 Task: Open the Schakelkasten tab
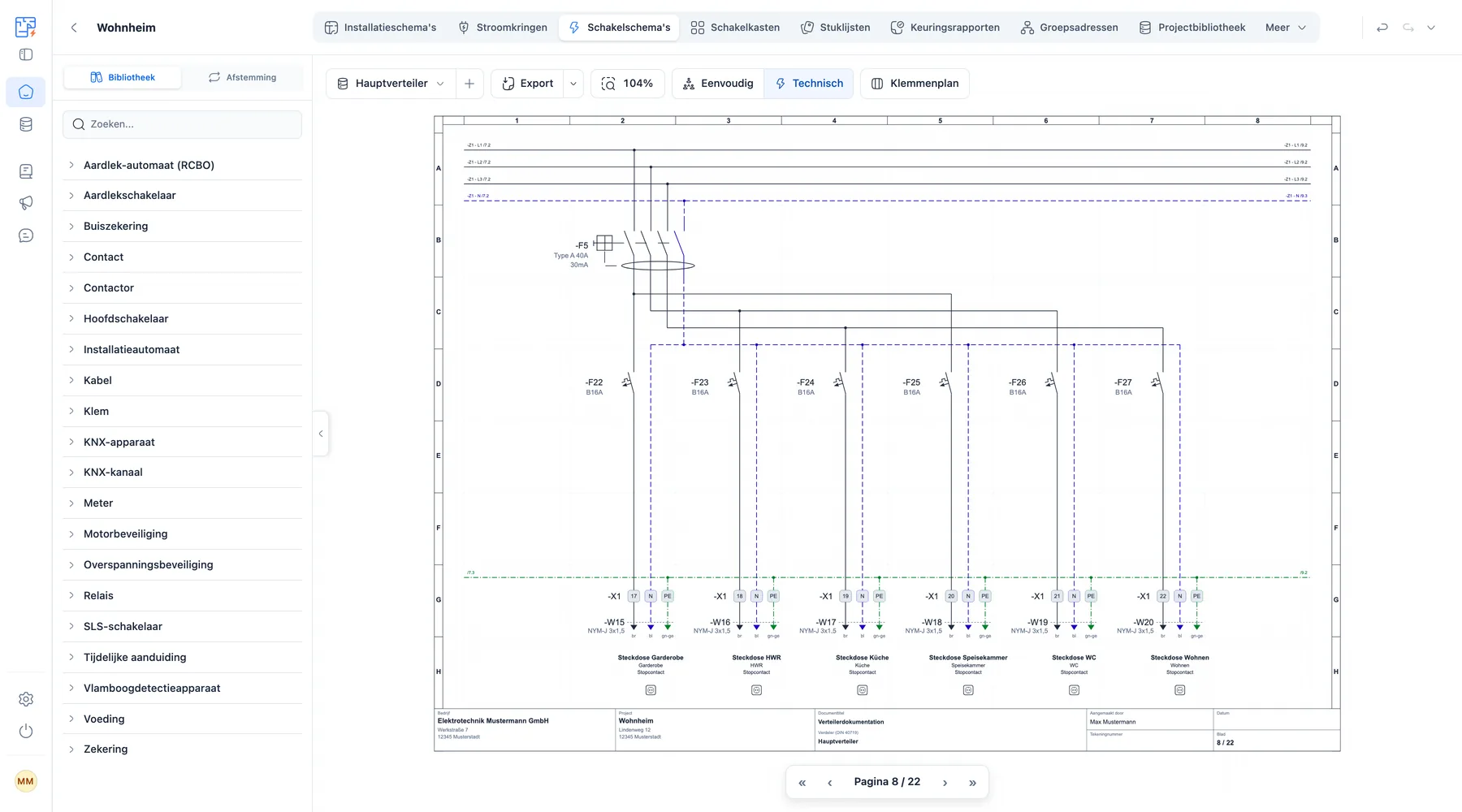[735, 28]
